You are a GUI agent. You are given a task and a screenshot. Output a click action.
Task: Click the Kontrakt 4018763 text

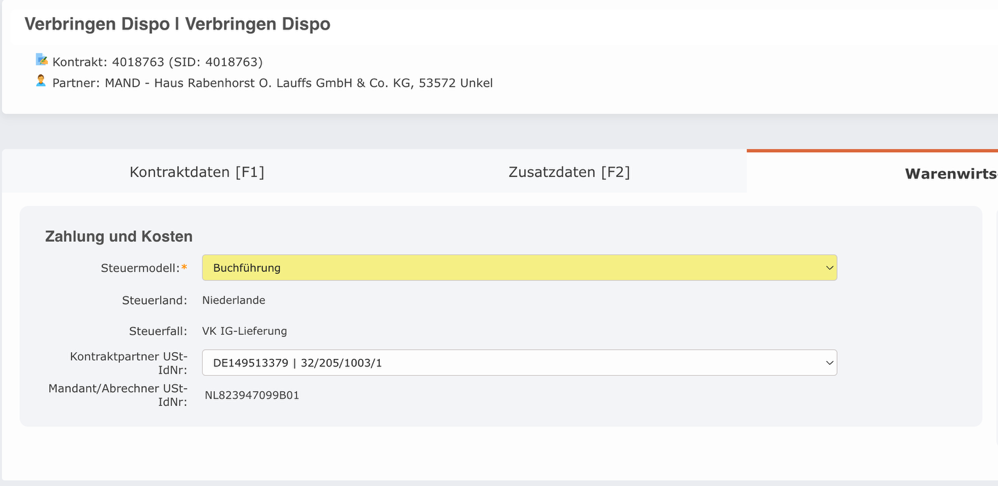click(157, 62)
